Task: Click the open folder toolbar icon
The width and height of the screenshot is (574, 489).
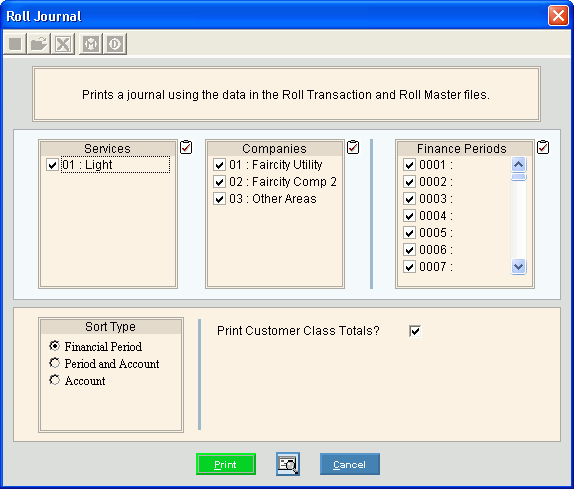Action: (x=39, y=44)
